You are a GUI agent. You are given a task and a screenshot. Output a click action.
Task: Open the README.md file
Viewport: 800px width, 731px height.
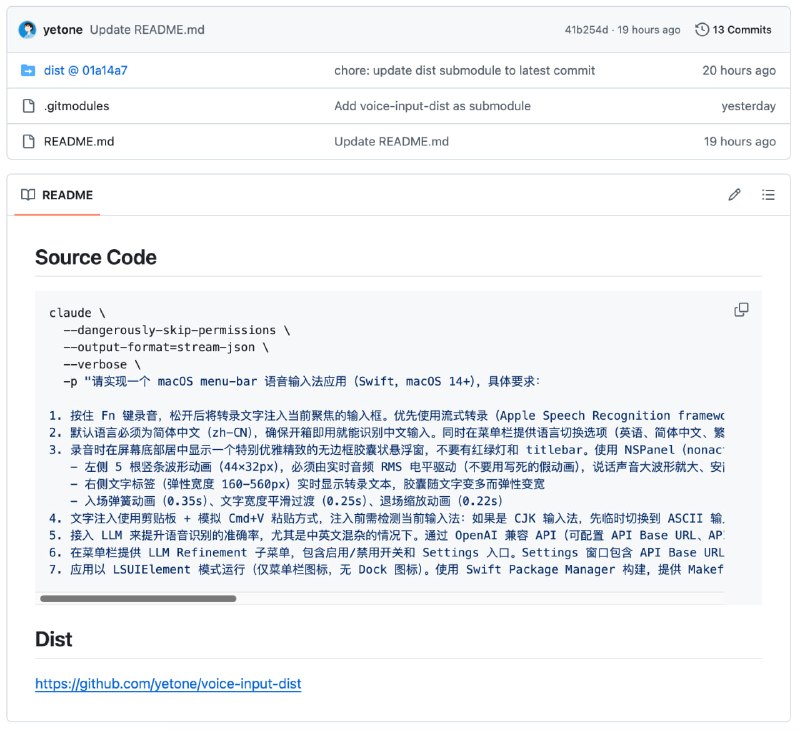(79, 141)
